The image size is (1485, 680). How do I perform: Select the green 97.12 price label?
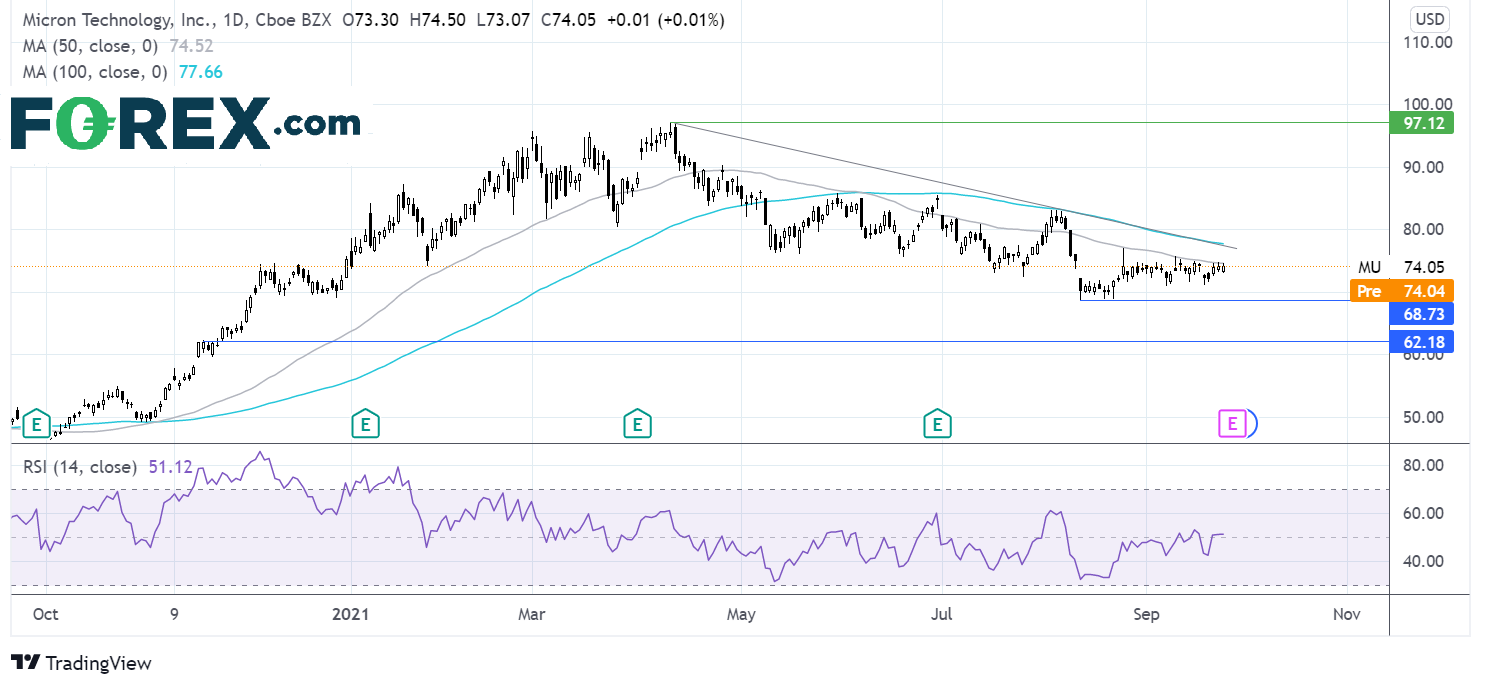coord(1421,123)
